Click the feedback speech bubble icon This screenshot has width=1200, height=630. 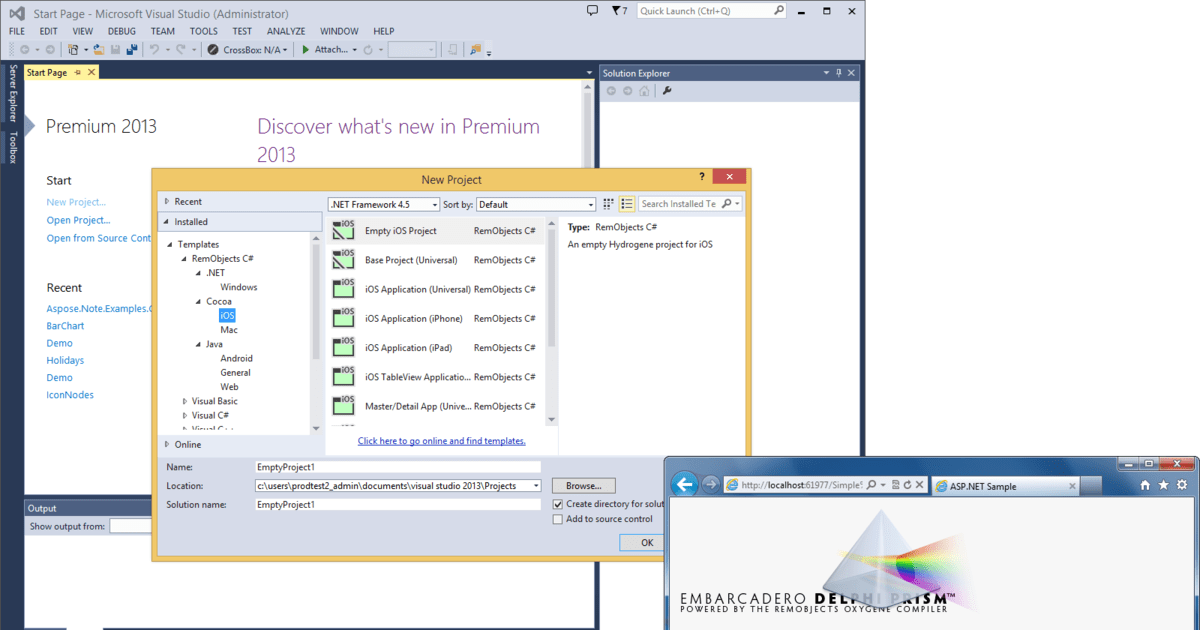point(592,11)
